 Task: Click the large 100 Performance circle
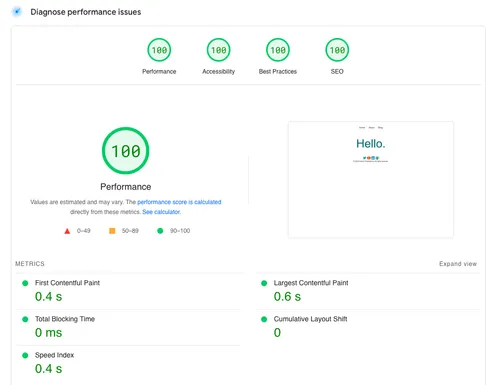coord(126,151)
